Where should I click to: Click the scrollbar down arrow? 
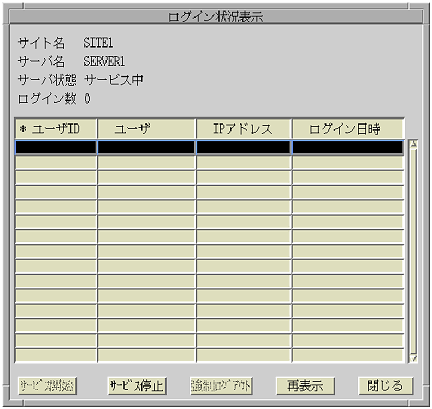[x=413, y=358]
